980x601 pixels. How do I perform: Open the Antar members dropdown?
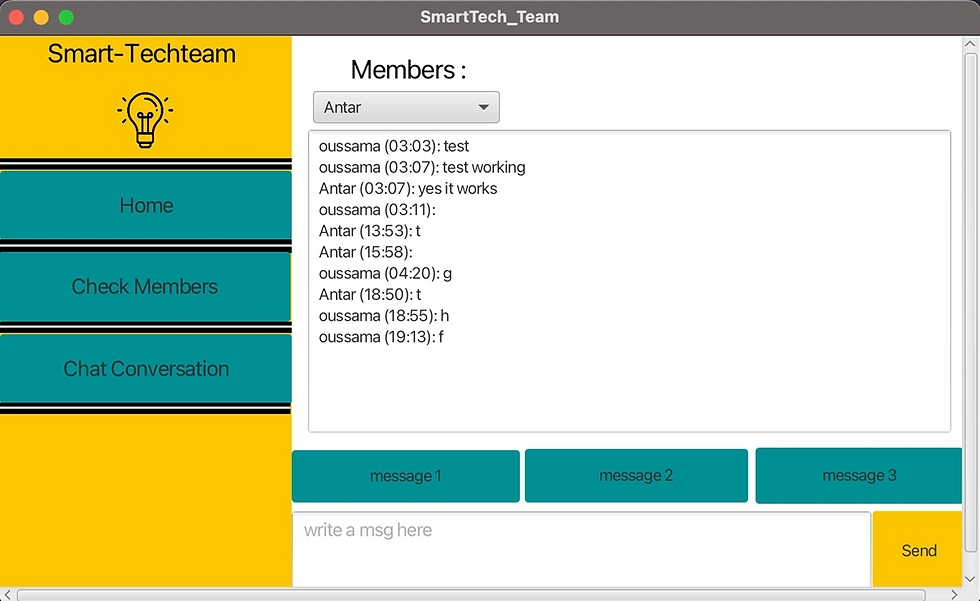pos(406,107)
